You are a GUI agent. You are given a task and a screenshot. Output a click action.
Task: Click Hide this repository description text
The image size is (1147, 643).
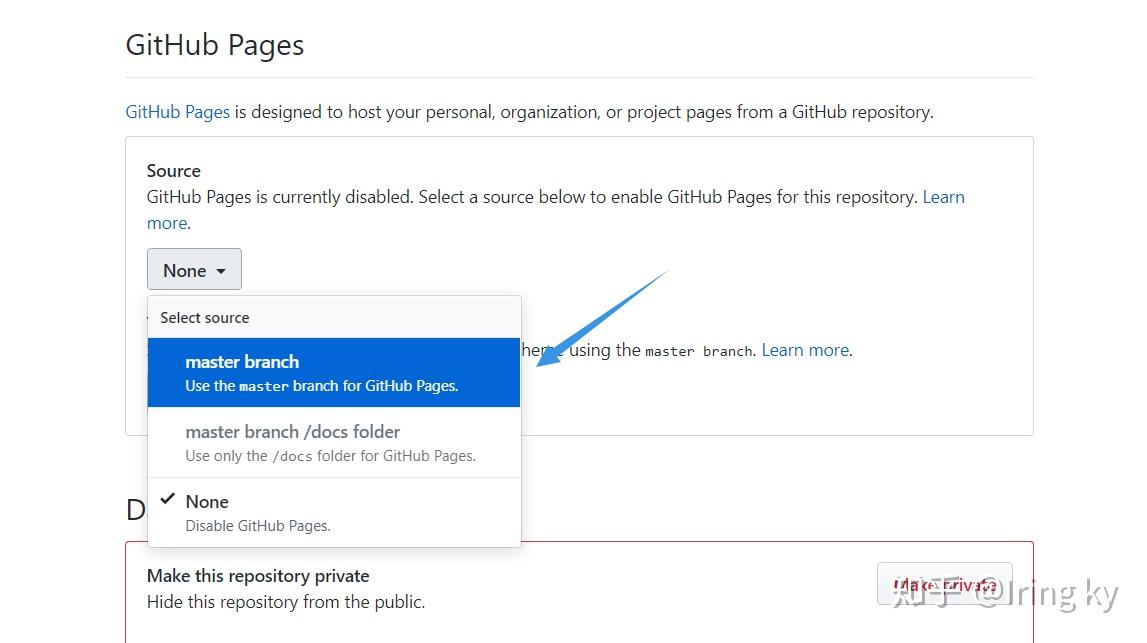(285, 601)
